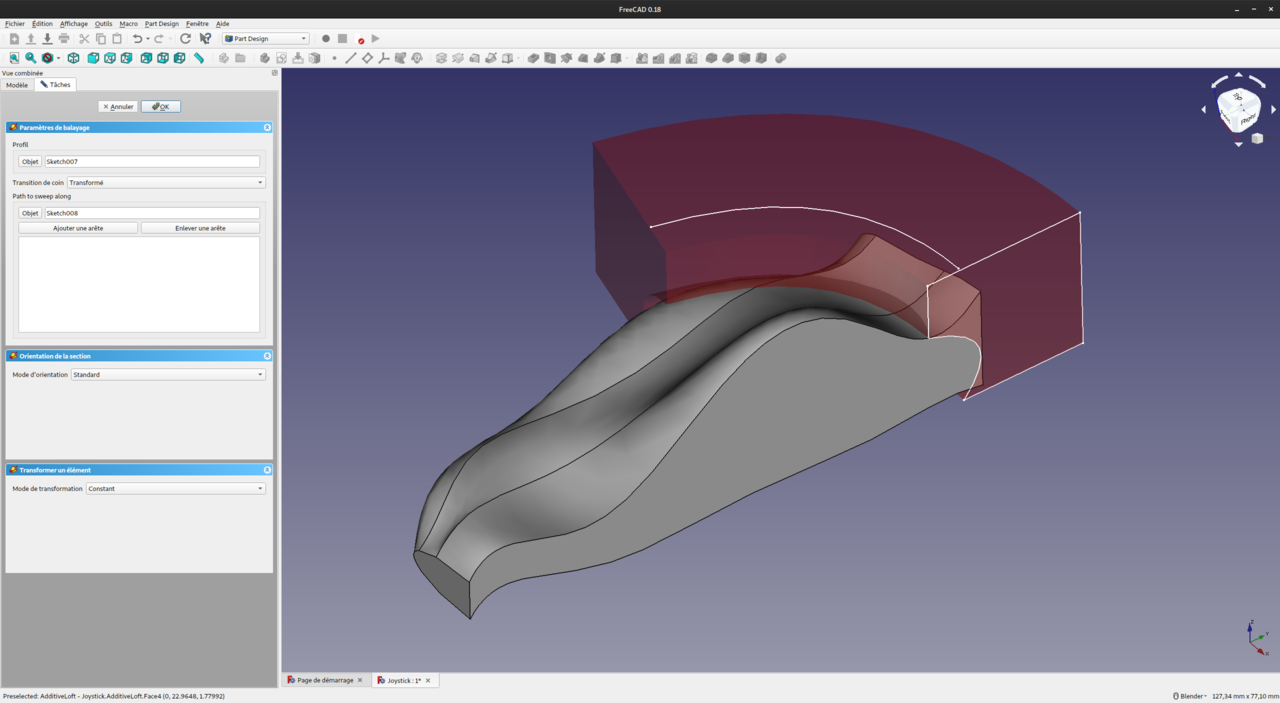This screenshot has height=703, width=1280.
Task: Click the Print icon
Action: (x=64, y=39)
